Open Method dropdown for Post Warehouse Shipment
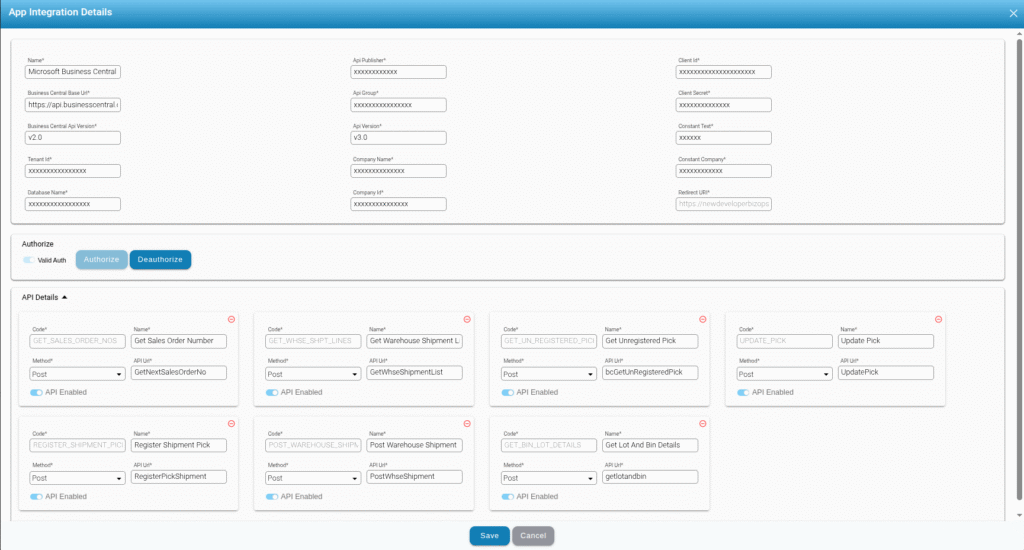Image resolution: width=1024 pixels, height=550 pixels. [x=313, y=478]
